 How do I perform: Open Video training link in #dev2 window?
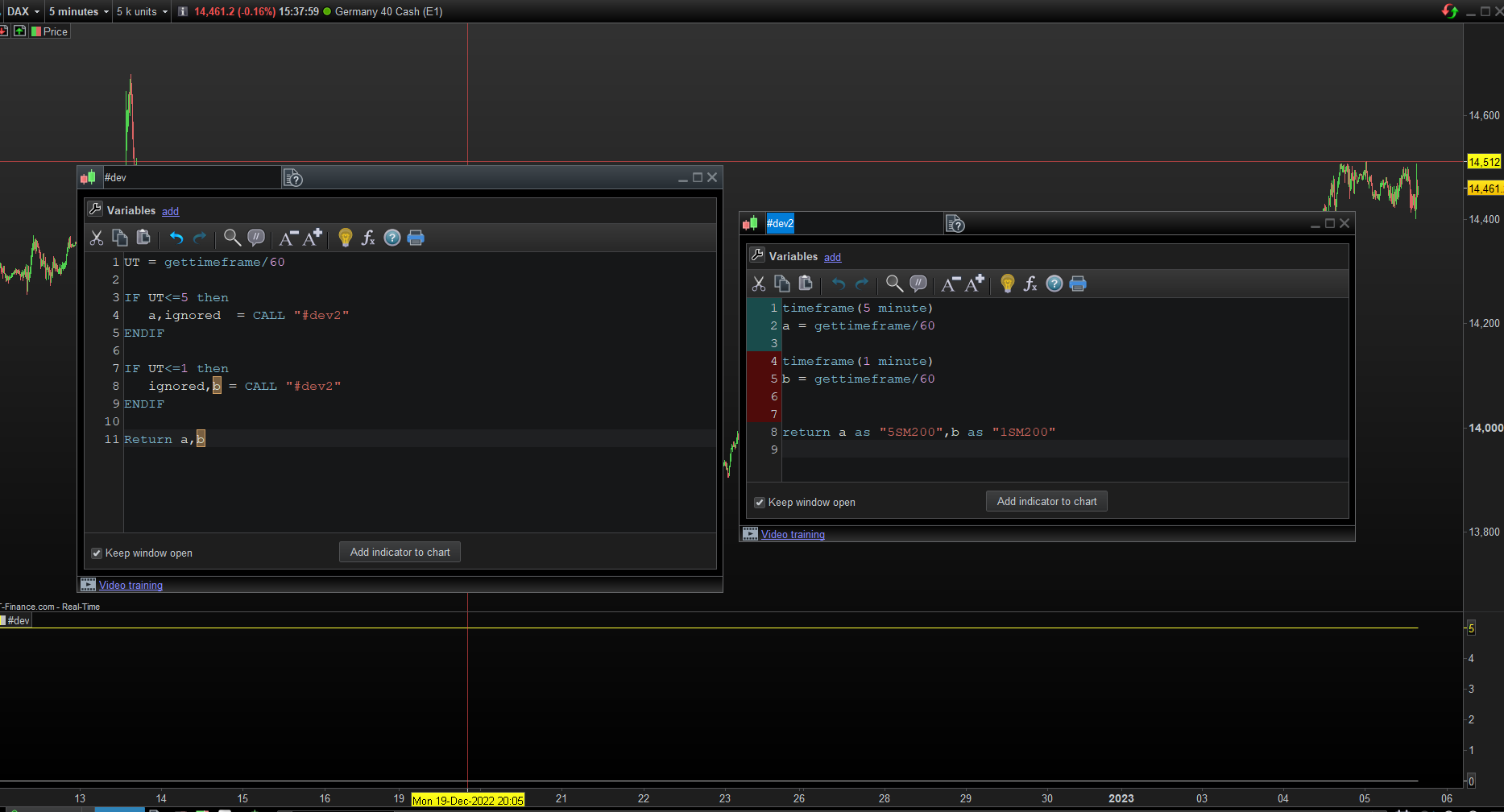tap(793, 534)
